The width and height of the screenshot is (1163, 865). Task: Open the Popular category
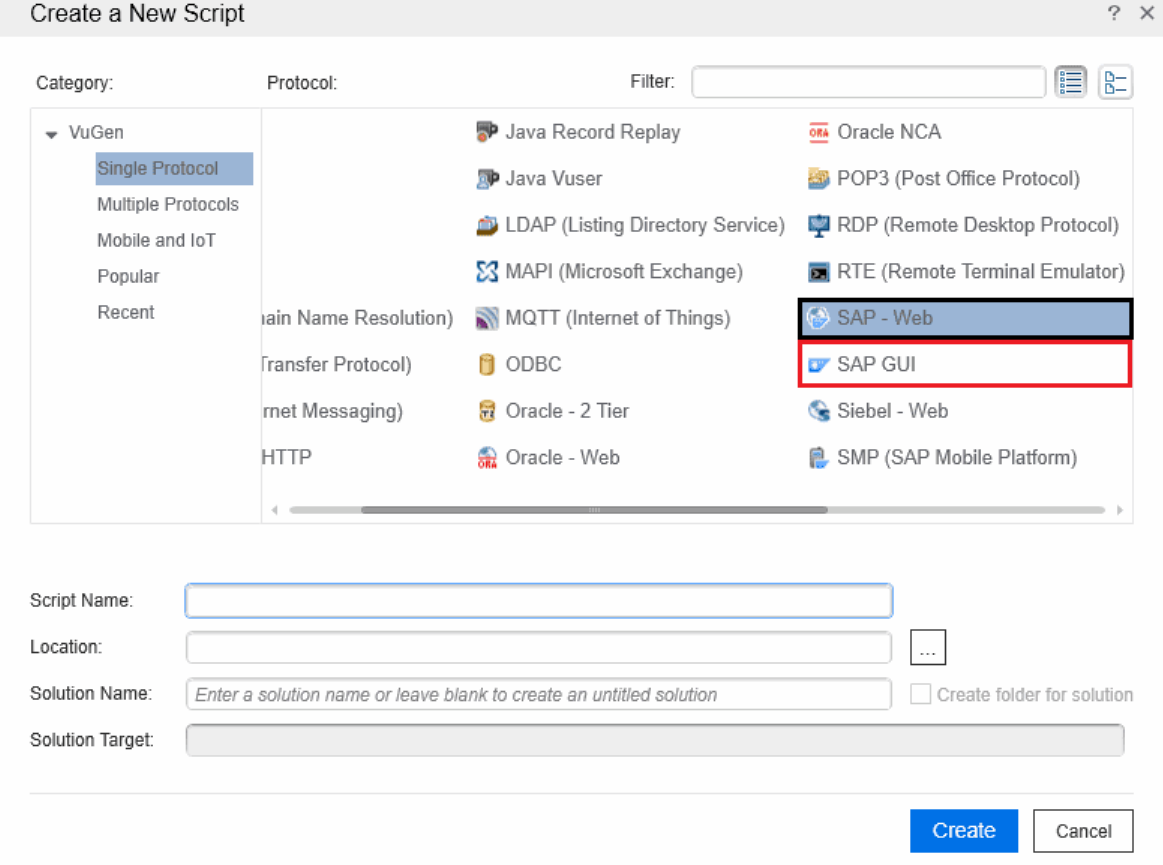[128, 277]
